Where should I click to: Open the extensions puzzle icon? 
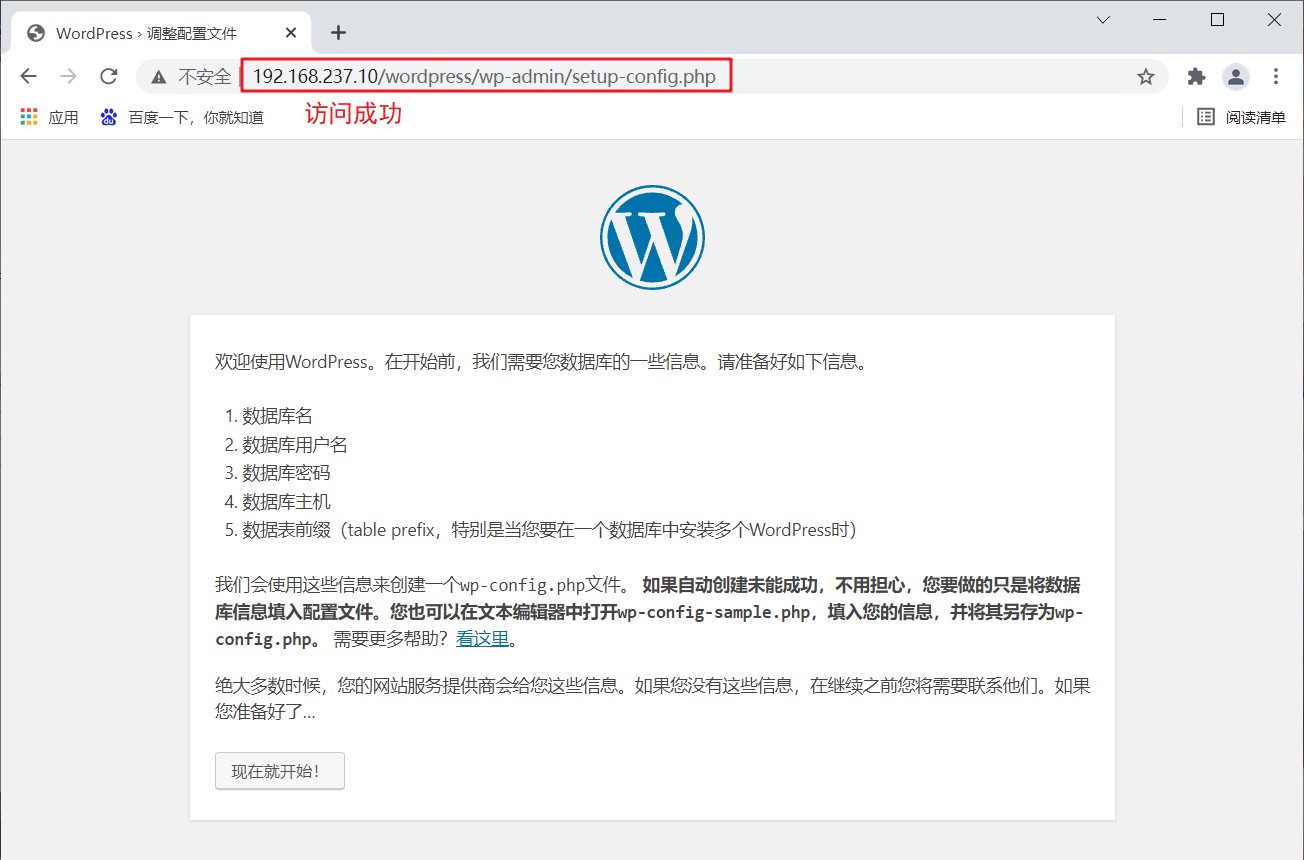[x=1196, y=77]
